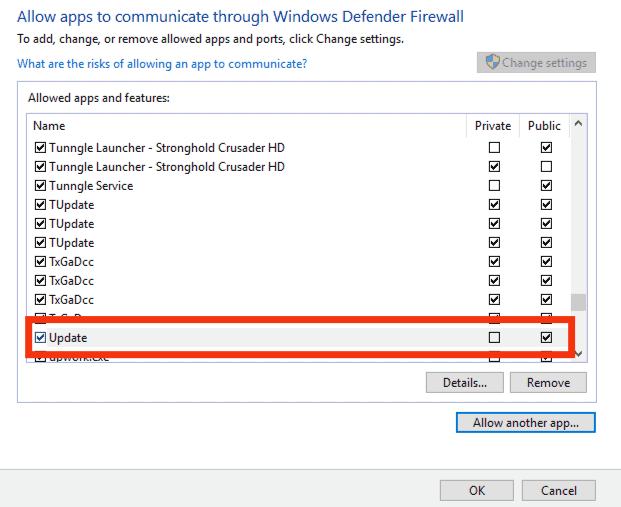Viewport: 621px width, 507px height.
Task: Select the highlighted Update row name
Action: (x=68, y=338)
